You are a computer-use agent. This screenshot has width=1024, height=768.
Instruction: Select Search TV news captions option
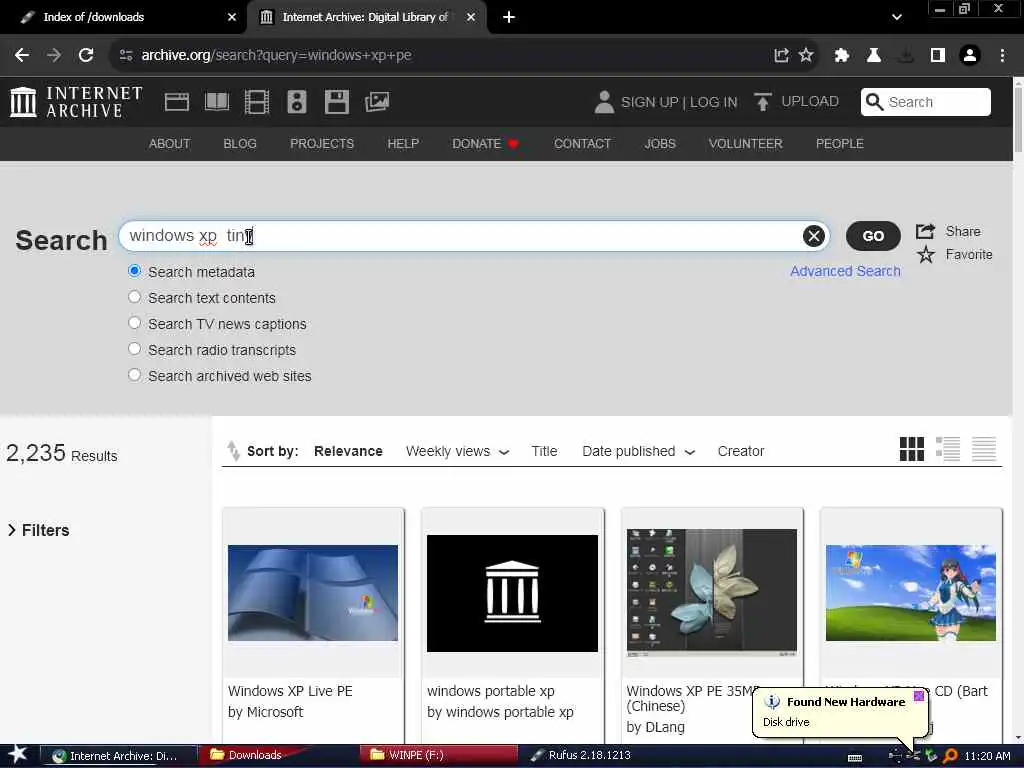(135, 323)
